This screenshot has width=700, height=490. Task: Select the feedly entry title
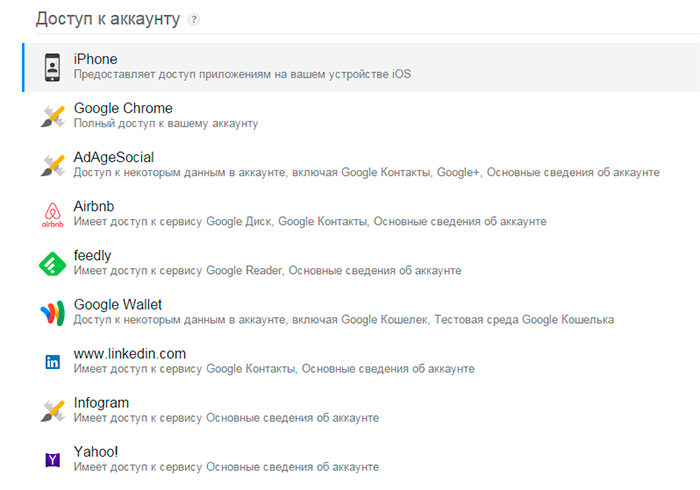[93, 255]
